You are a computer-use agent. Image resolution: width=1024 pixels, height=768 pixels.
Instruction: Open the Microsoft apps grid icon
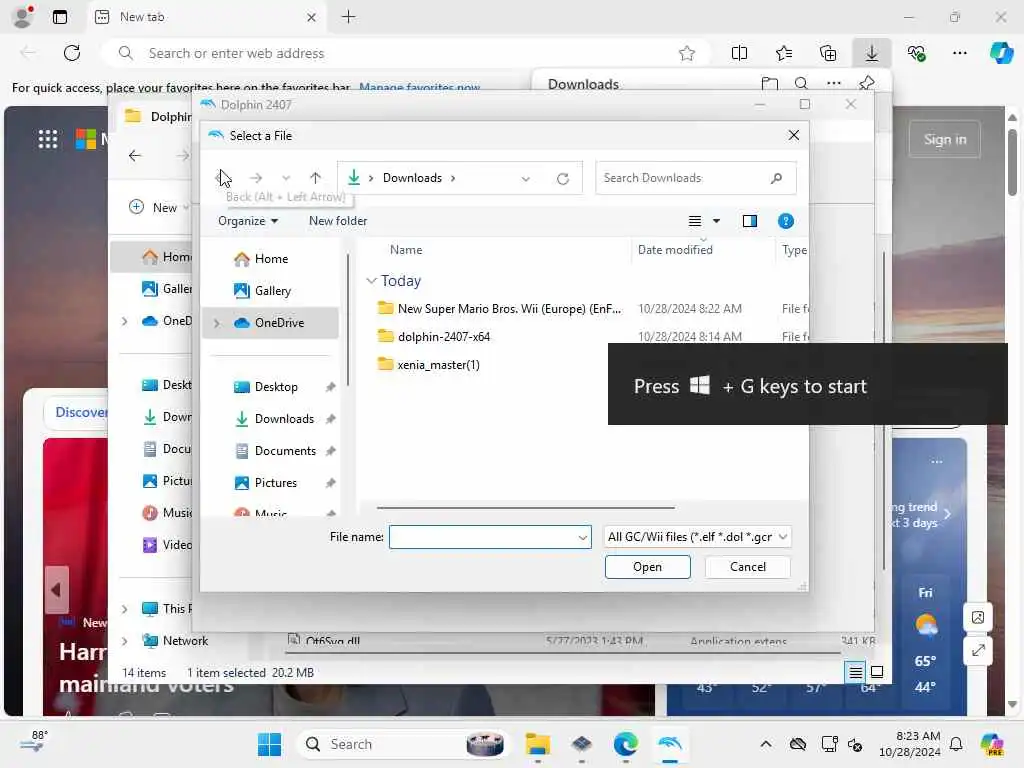pos(48,139)
